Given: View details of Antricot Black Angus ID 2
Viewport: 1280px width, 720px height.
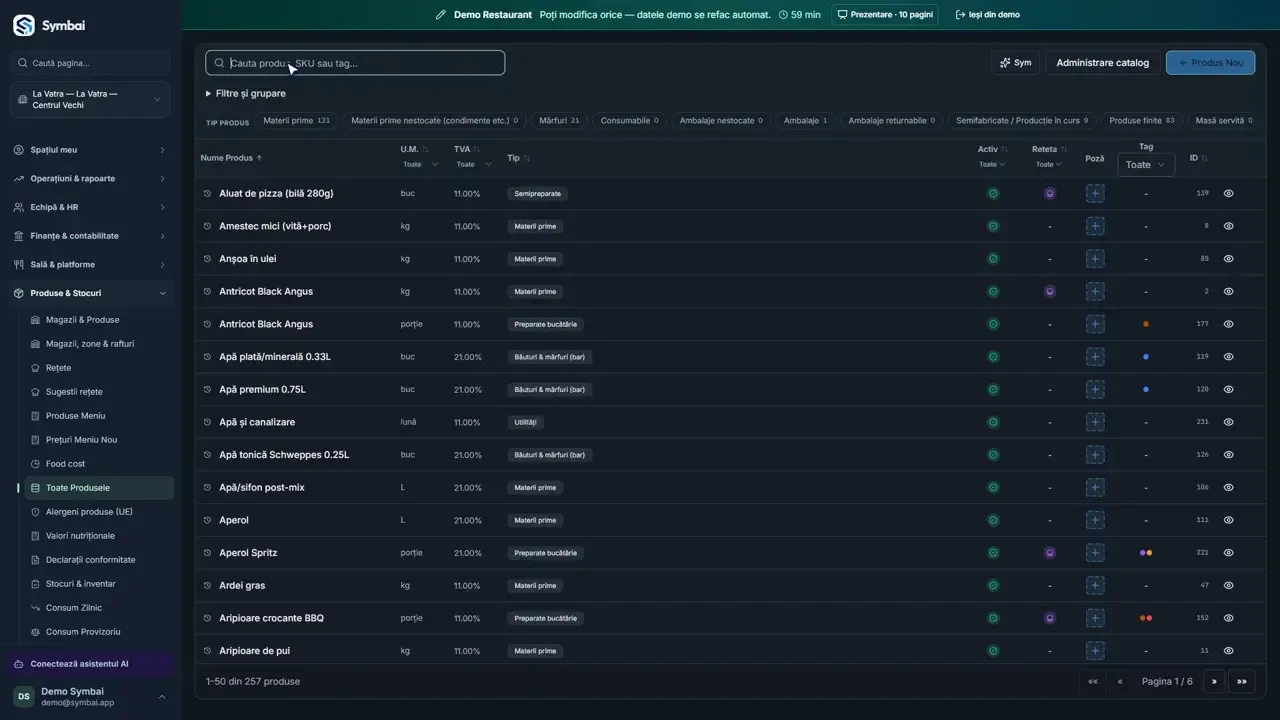Looking at the screenshot, I should [x=1229, y=292].
